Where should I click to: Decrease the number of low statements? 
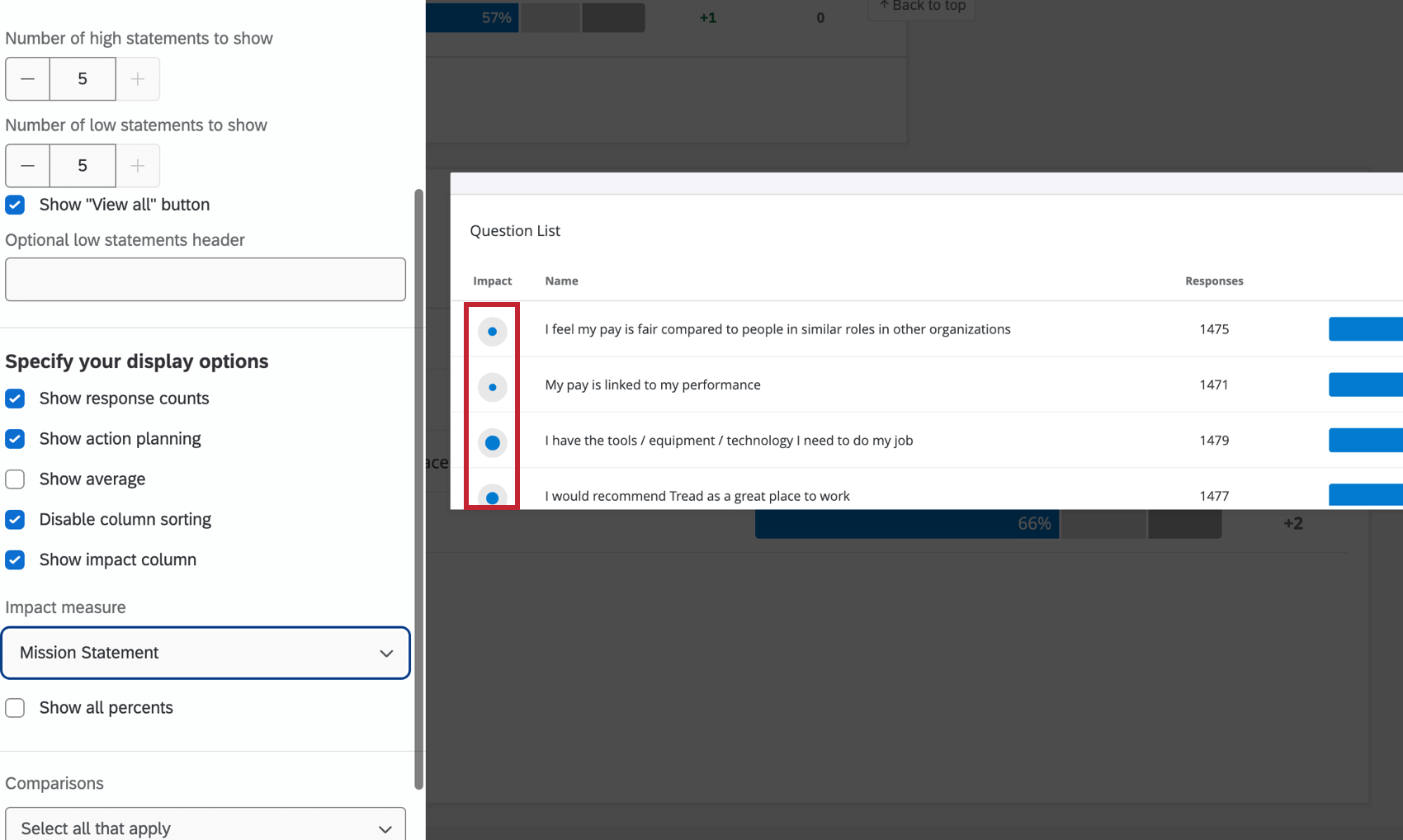point(27,165)
